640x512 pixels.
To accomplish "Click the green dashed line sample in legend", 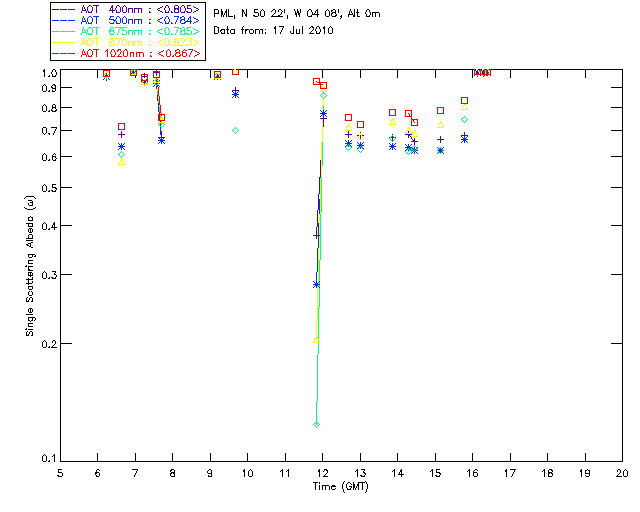I will [64, 31].
